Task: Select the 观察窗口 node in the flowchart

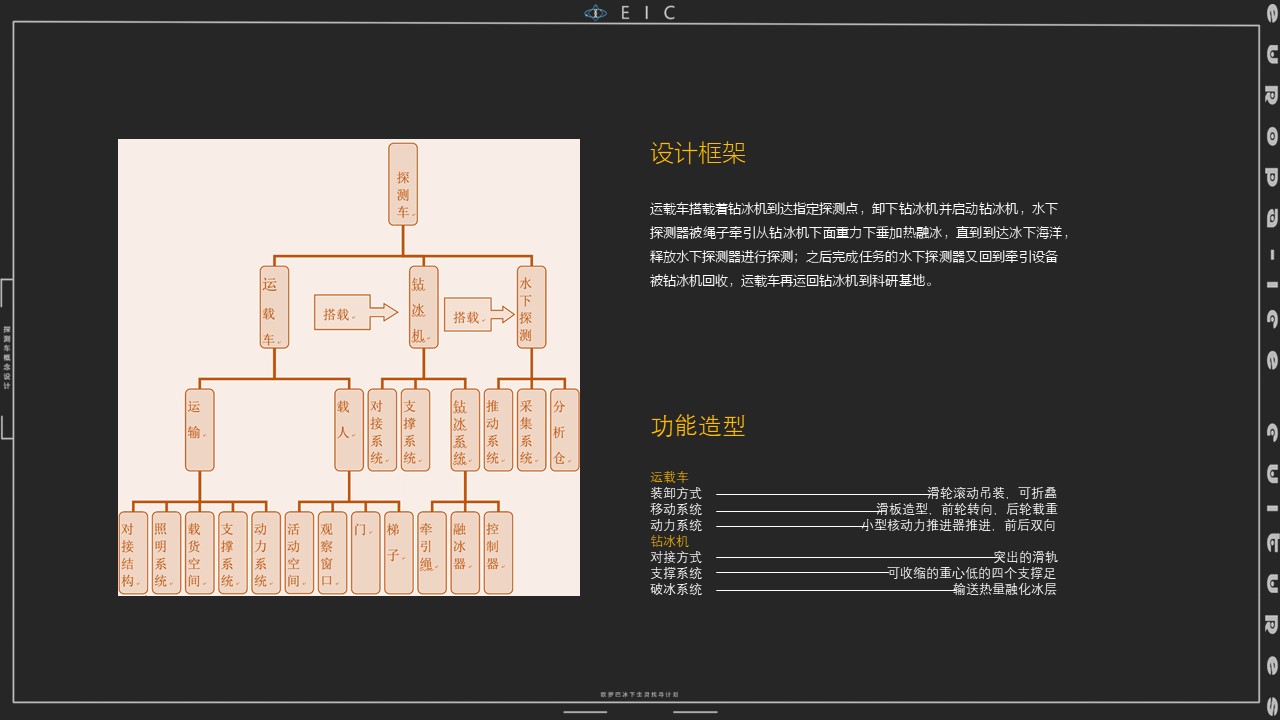Action: (331, 551)
